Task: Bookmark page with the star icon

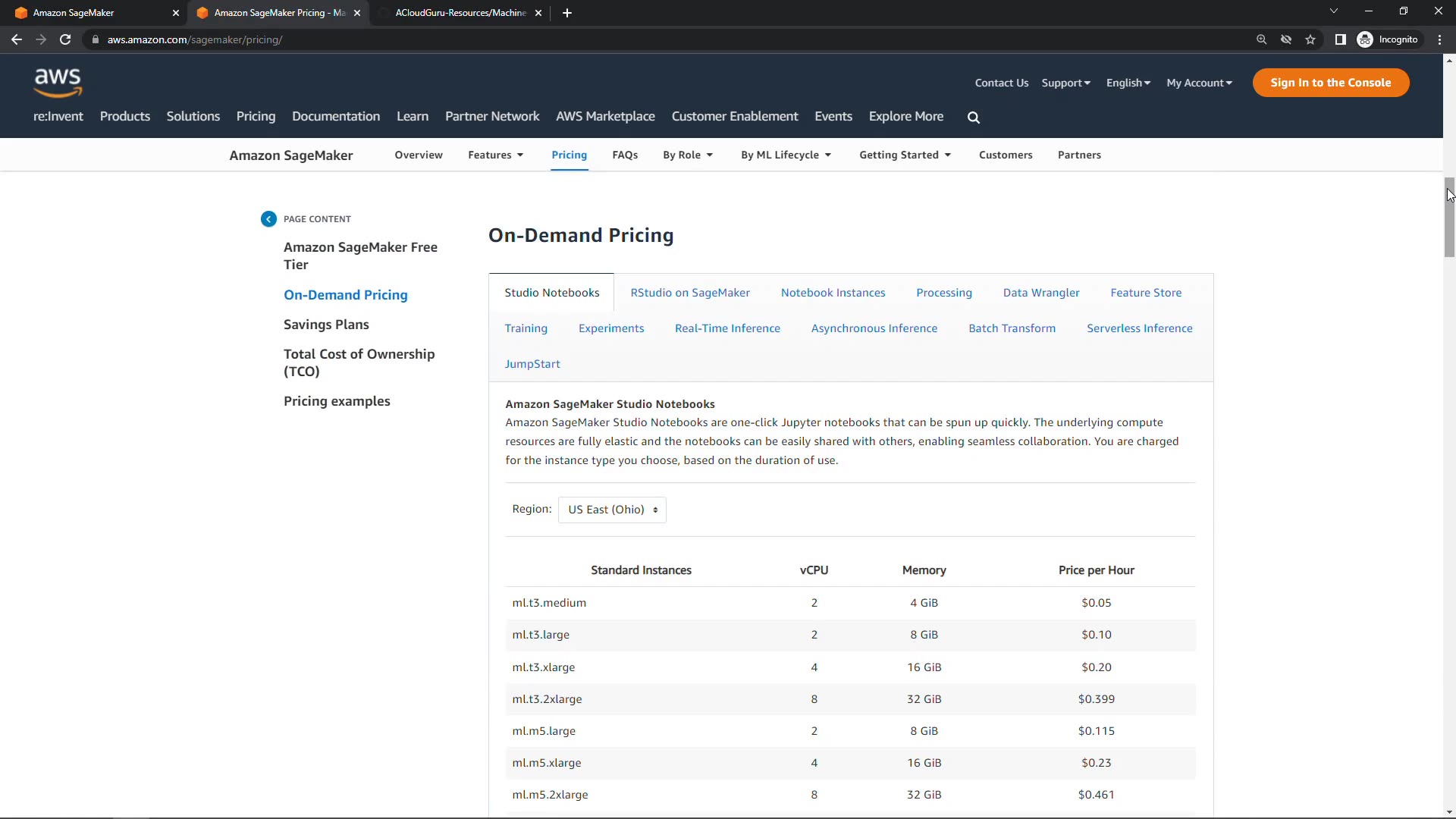Action: tap(1310, 39)
